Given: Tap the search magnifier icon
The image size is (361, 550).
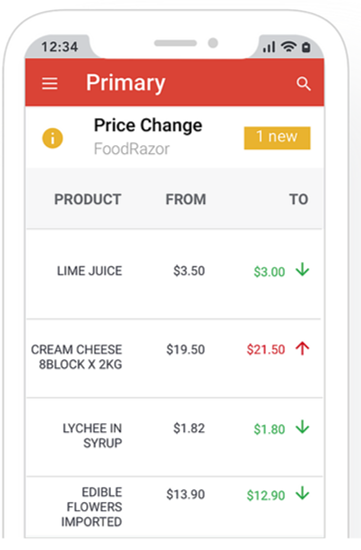Looking at the screenshot, I should point(303,84).
